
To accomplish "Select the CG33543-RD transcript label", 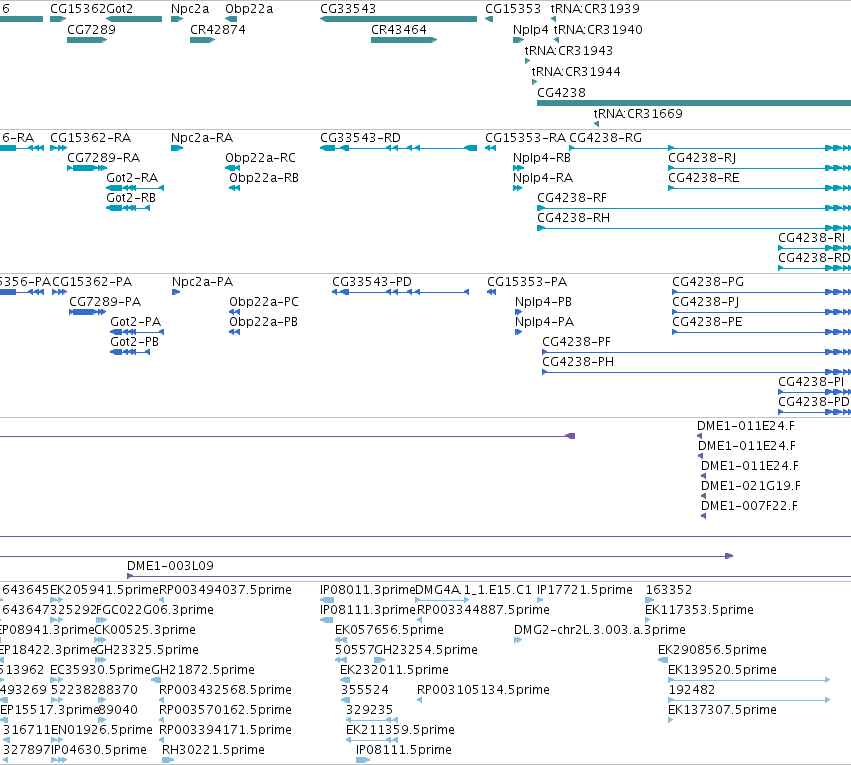I will [360, 138].
